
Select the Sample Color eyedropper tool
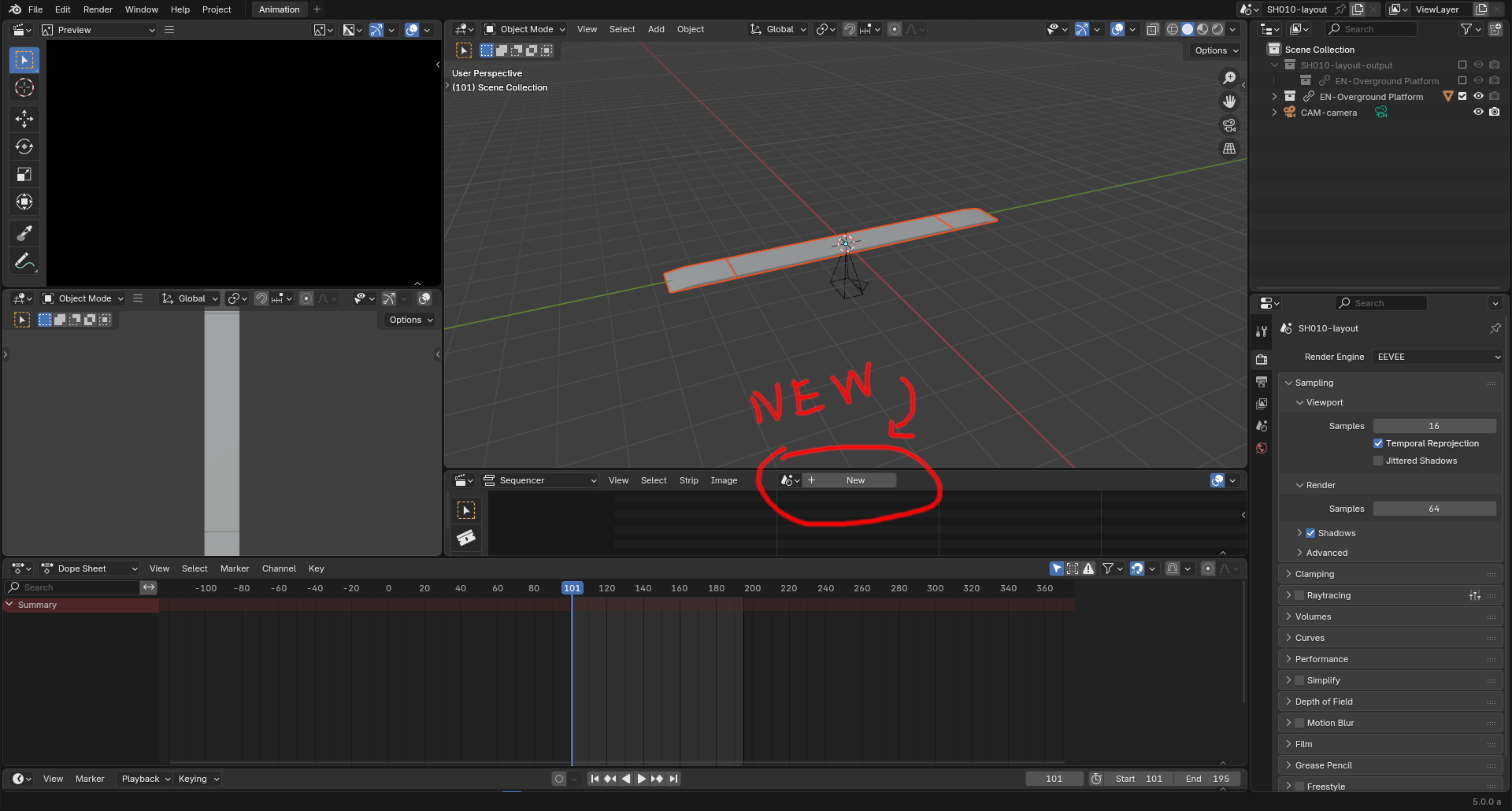tap(24, 233)
